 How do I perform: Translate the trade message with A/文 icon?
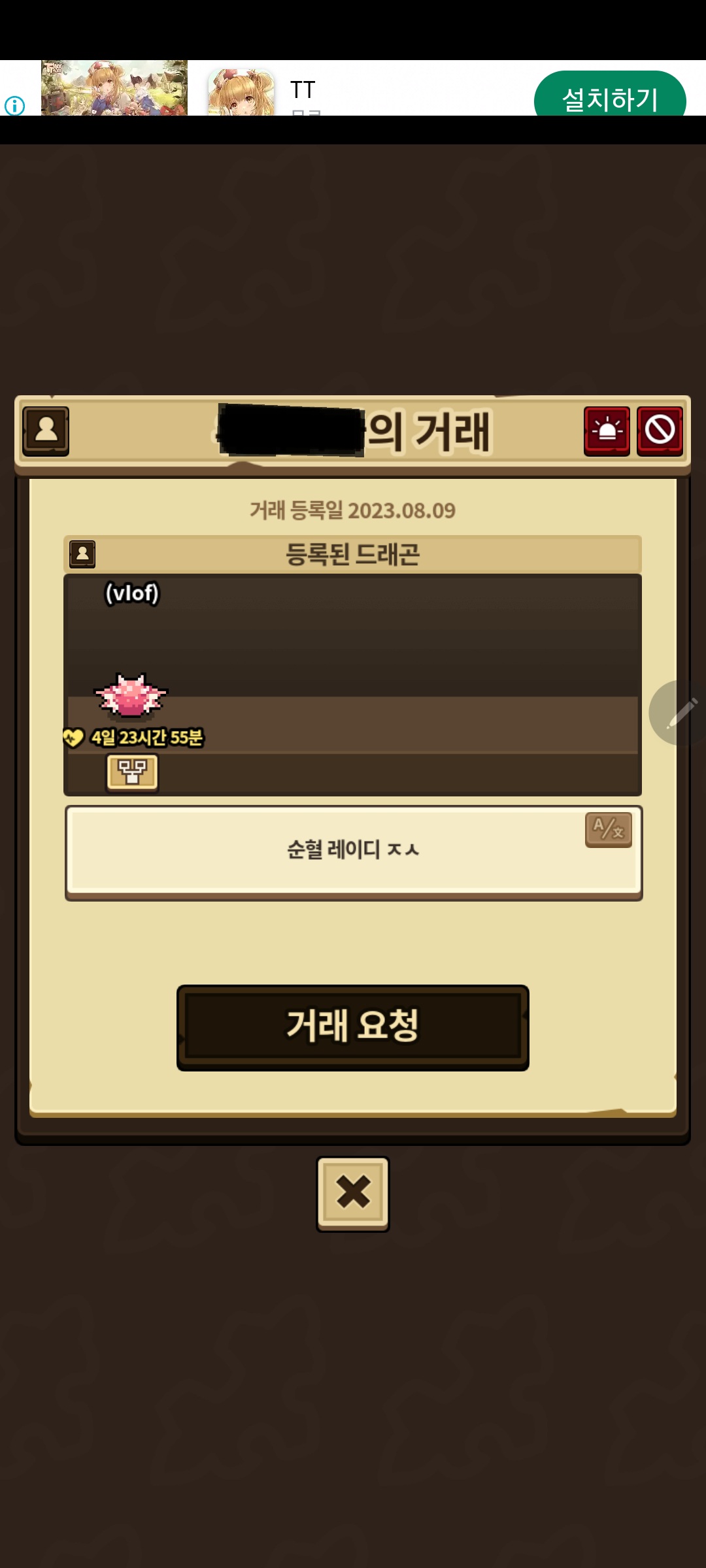point(609,830)
